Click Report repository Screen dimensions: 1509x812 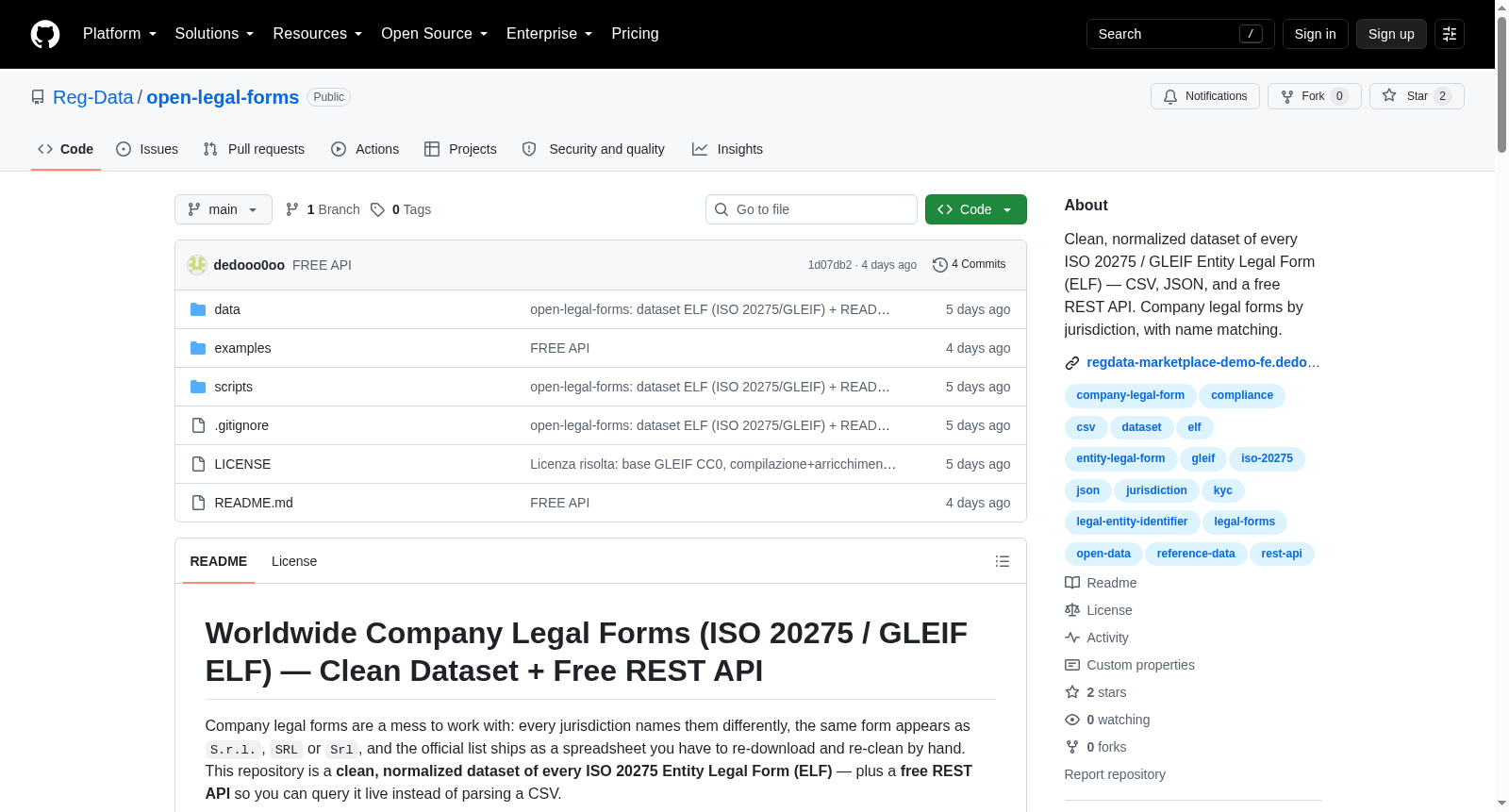coord(1115,774)
